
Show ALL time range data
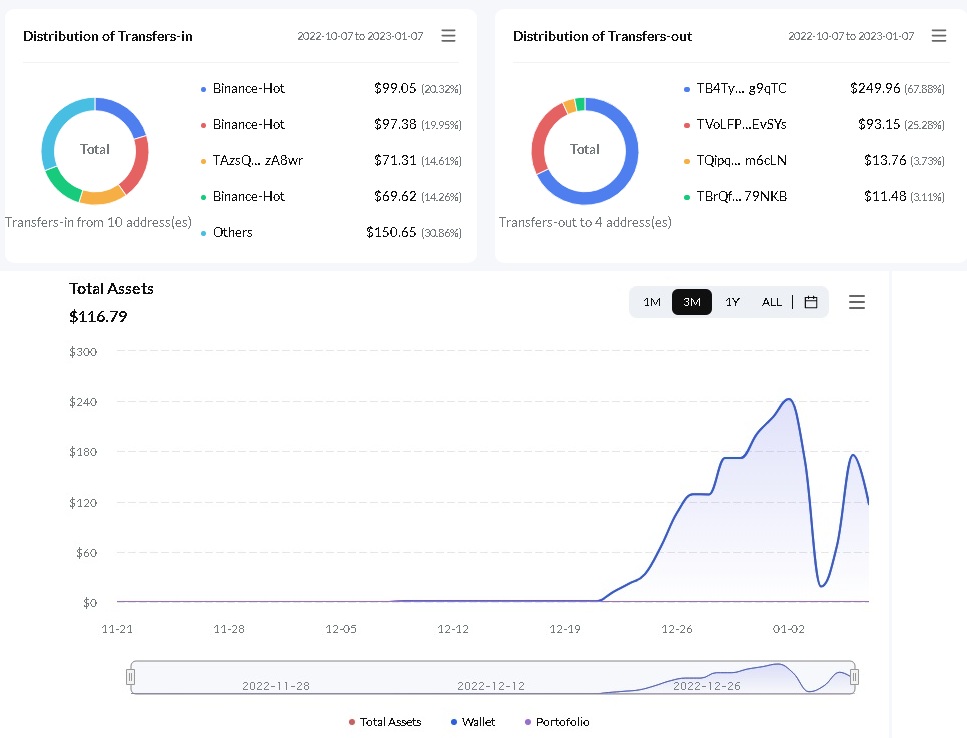click(x=772, y=302)
